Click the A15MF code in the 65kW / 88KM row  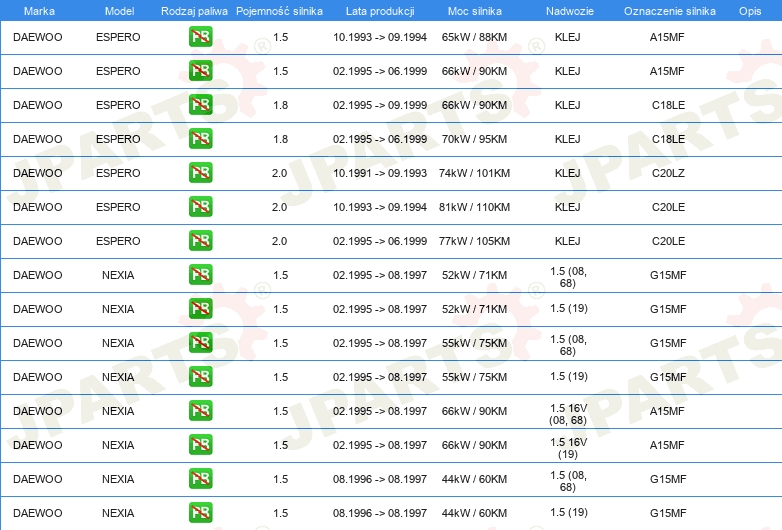[667, 37]
